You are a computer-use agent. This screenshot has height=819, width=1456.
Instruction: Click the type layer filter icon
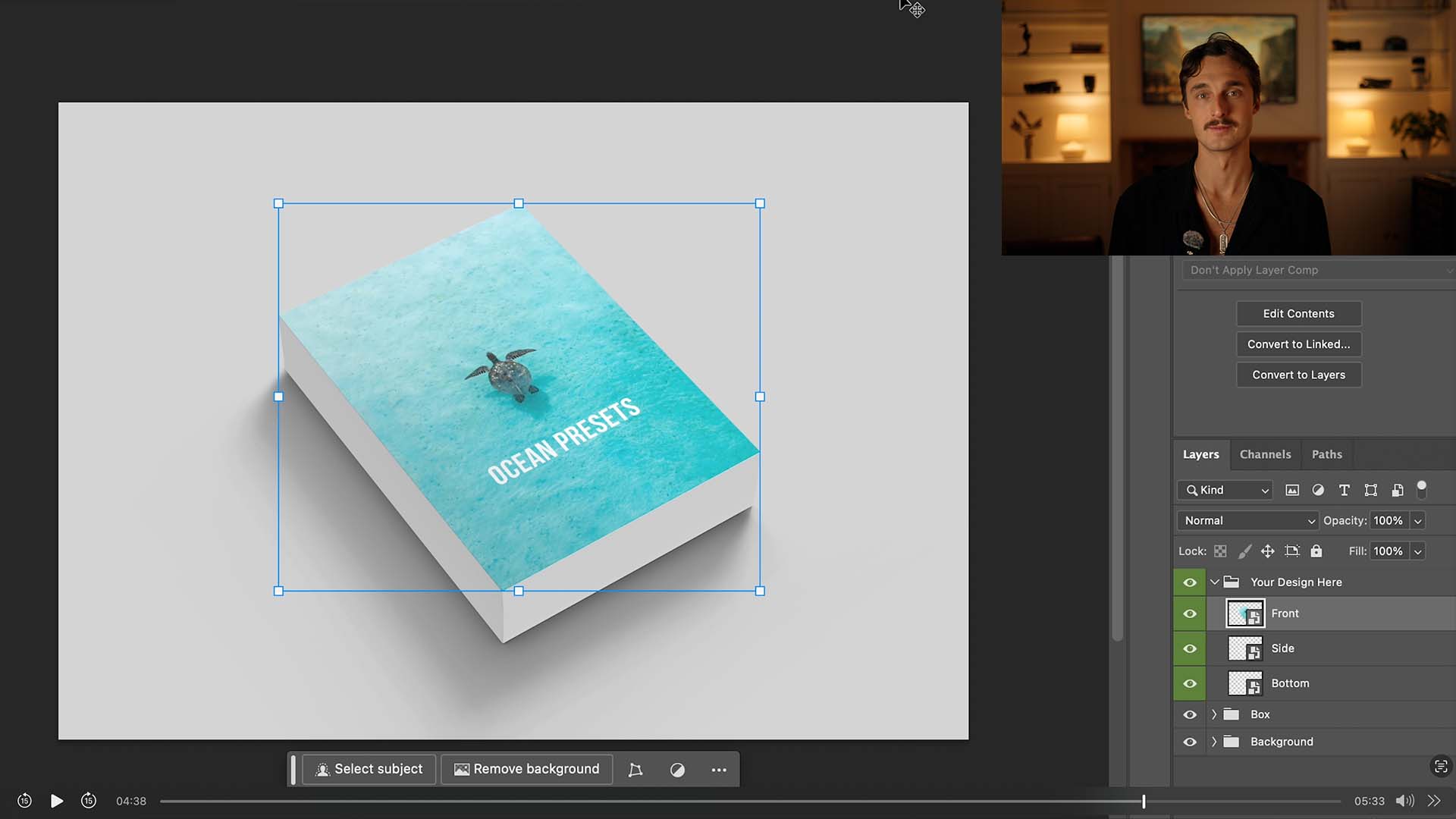pos(1344,491)
